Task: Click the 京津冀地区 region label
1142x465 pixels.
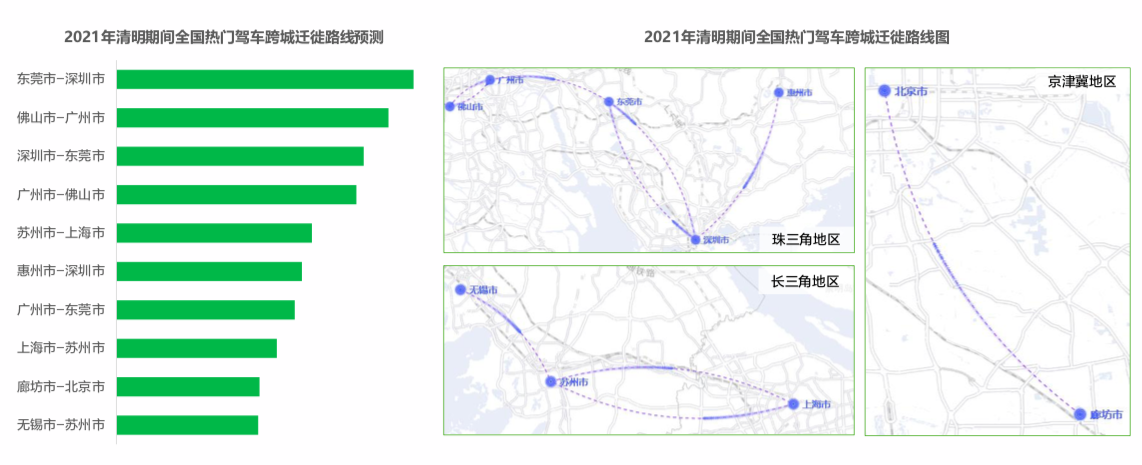Action: pos(1082,81)
